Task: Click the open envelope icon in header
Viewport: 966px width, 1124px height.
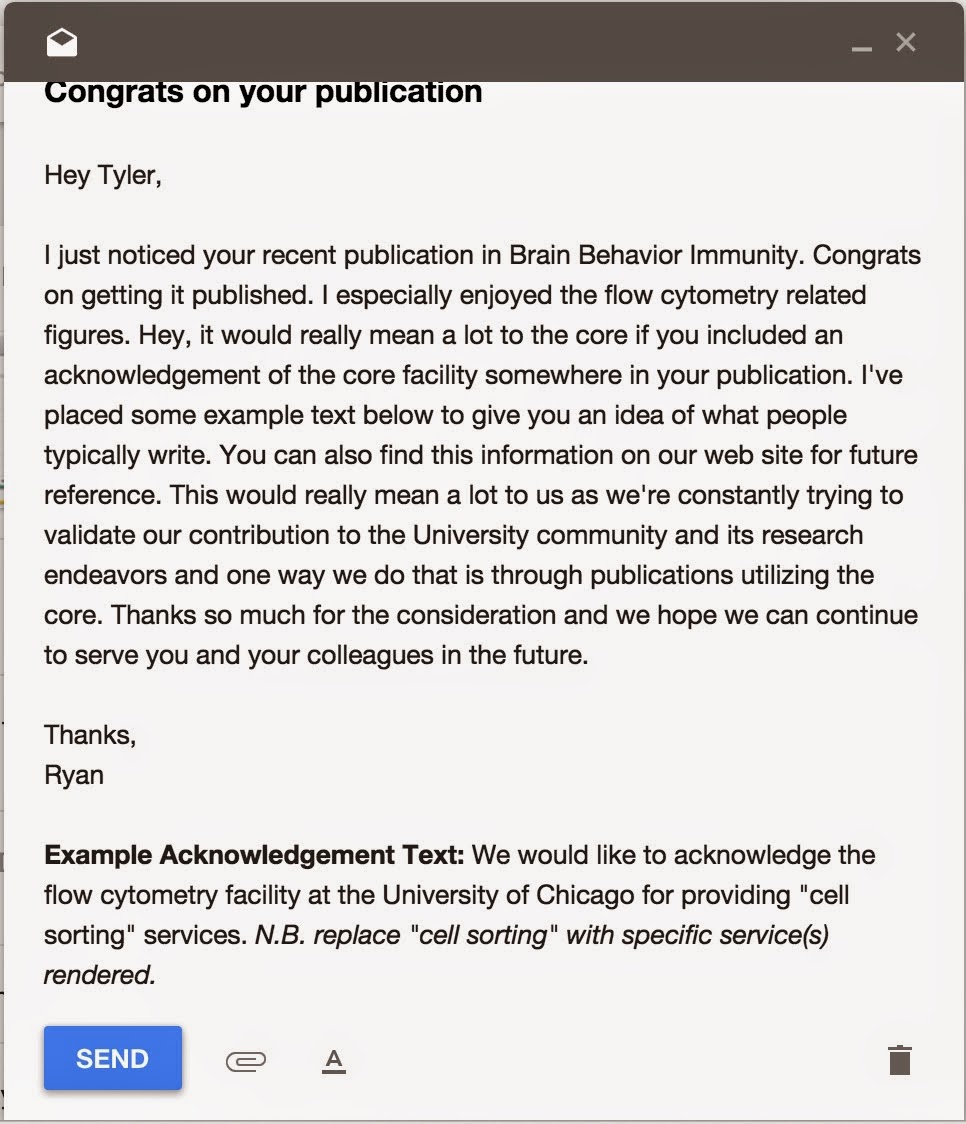Action: tap(62, 42)
